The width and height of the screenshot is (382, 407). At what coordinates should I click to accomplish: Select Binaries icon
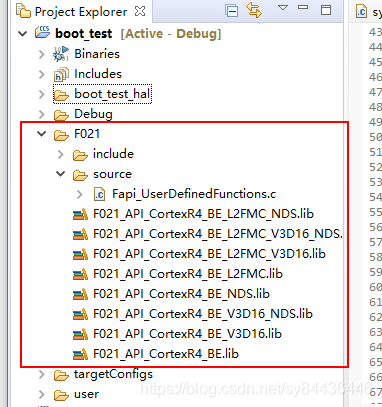[x=61, y=54]
